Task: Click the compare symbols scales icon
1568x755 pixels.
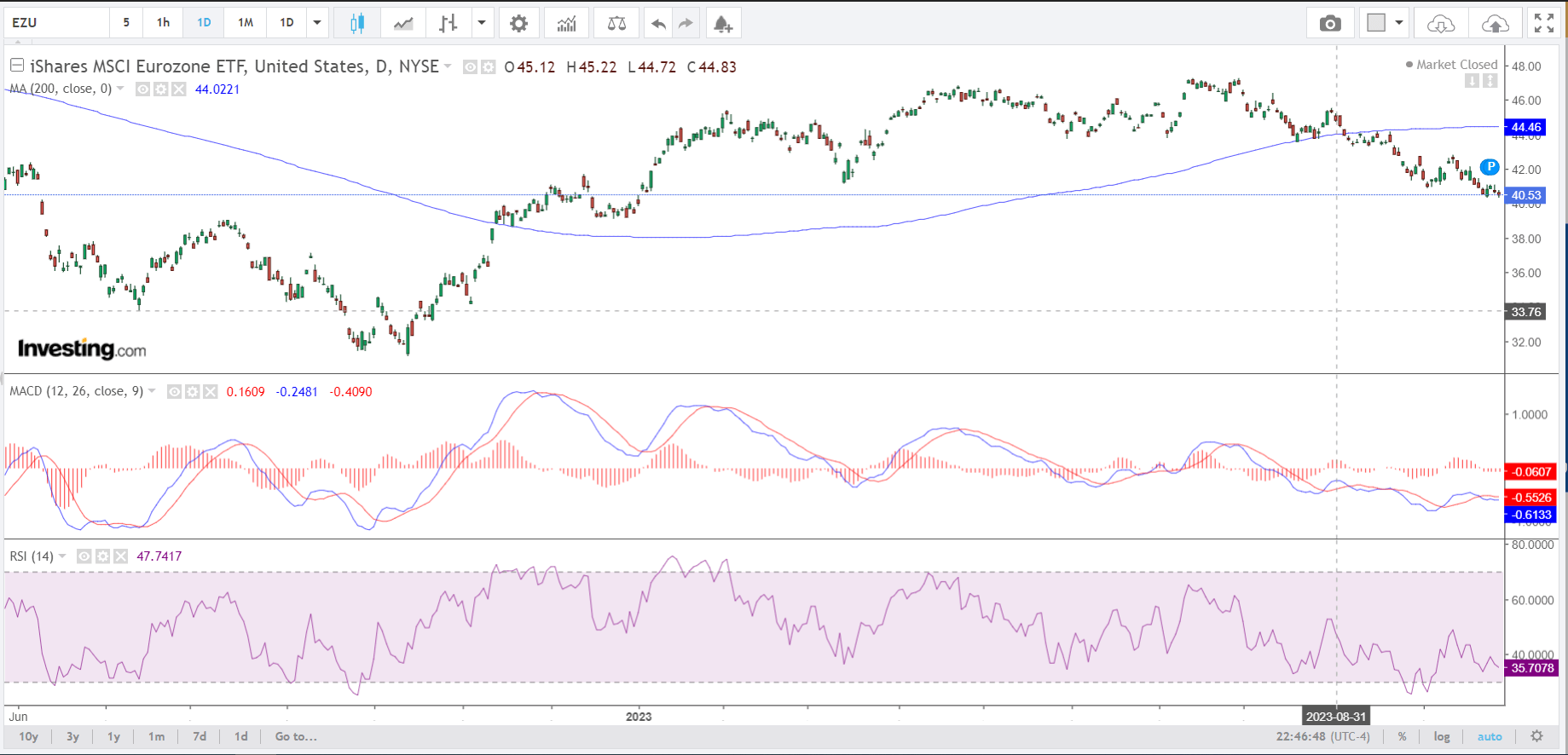Action: [x=616, y=23]
